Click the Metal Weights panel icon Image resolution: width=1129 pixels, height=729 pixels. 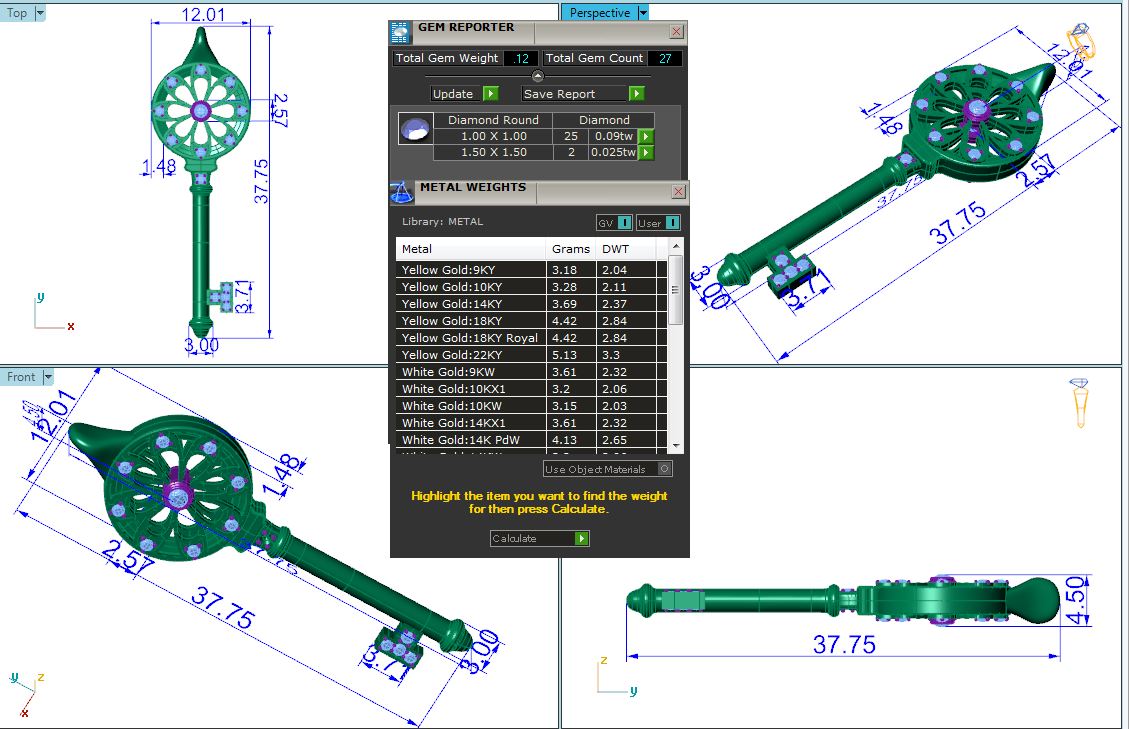(401, 192)
